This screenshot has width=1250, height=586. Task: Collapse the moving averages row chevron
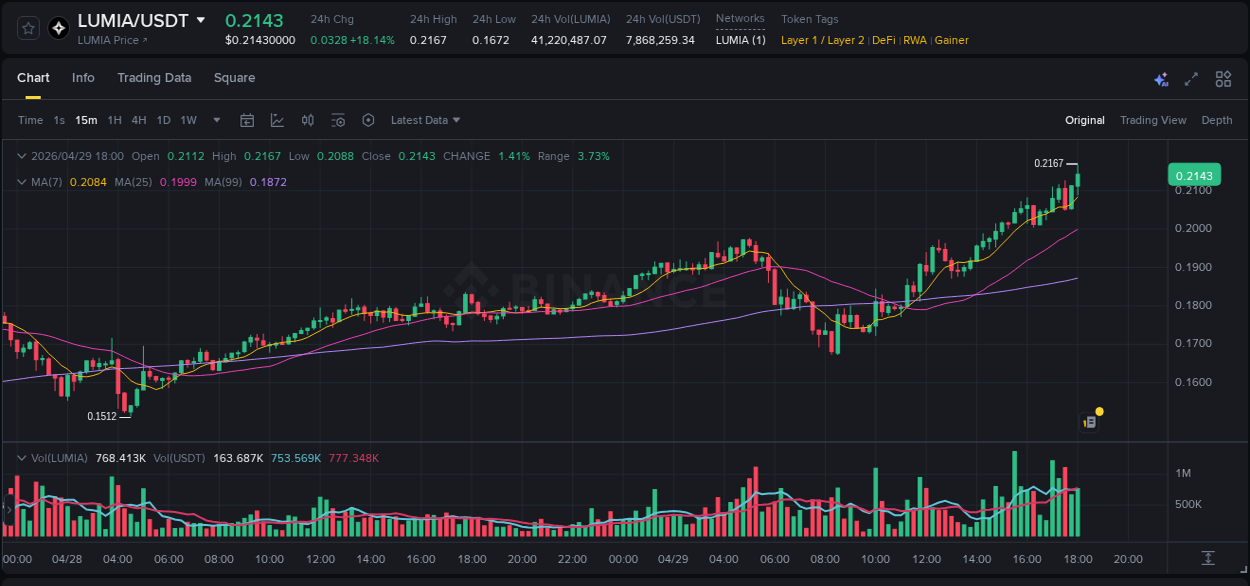(21, 183)
